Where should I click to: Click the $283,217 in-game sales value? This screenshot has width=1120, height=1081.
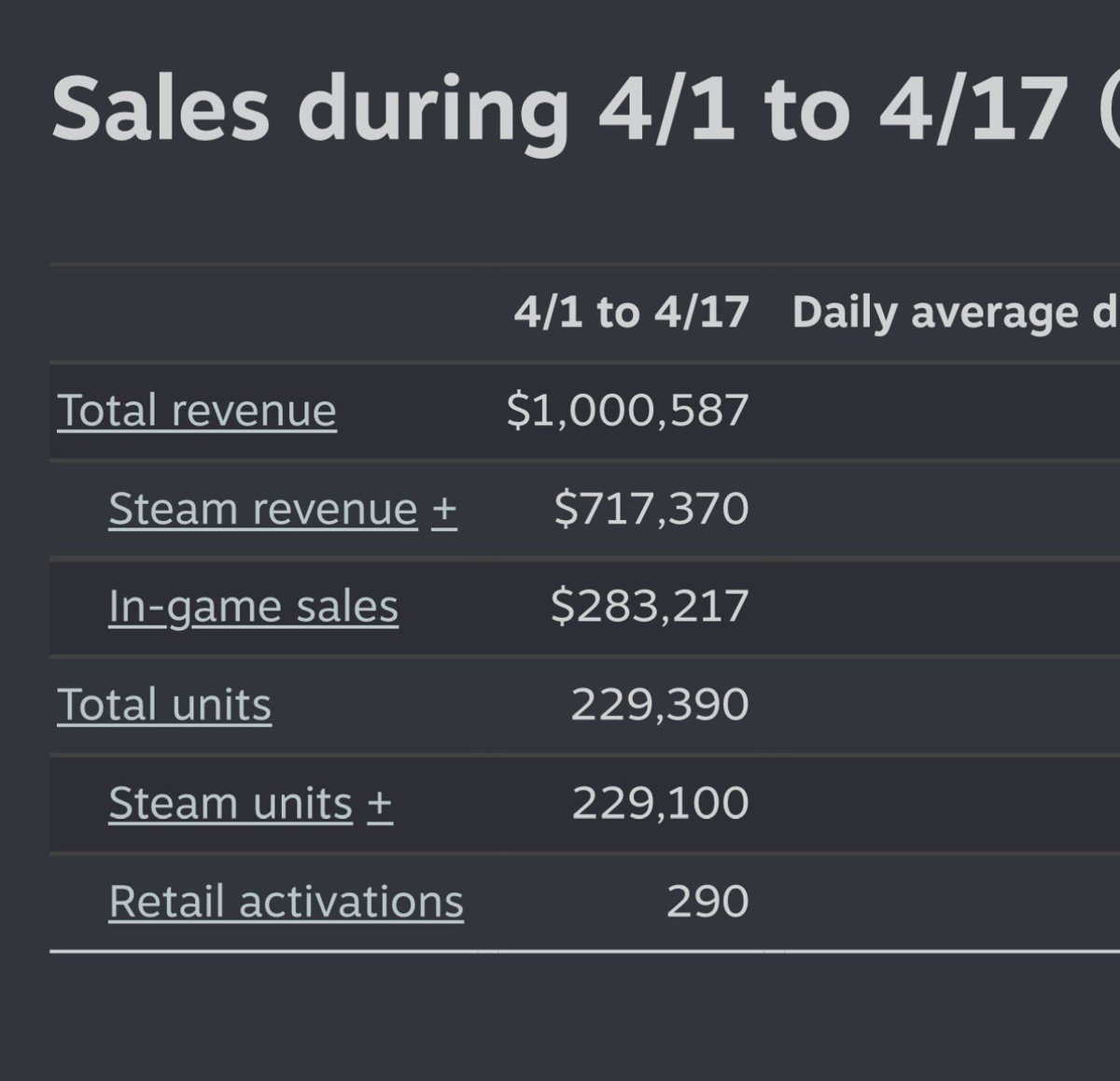click(x=651, y=607)
